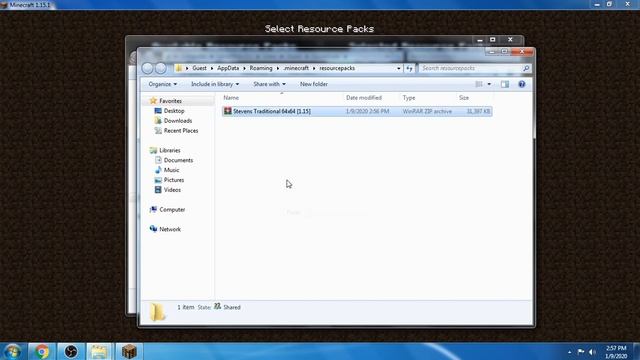Image resolution: width=640 pixels, height=360 pixels.
Task: Open the Include in library dropdown
Action: pyautogui.click(x=215, y=84)
